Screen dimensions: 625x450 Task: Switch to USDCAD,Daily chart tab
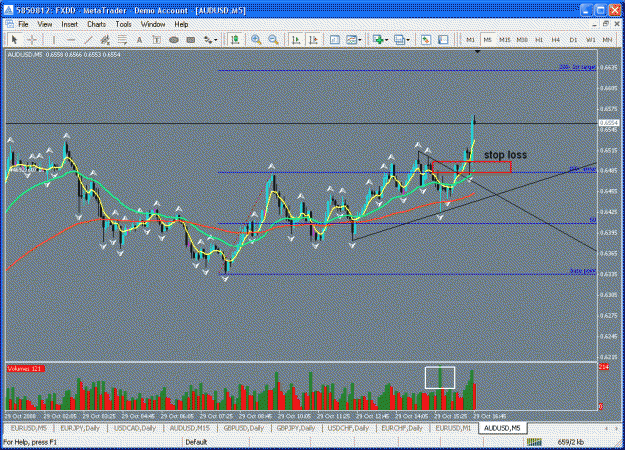pos(135,428)
